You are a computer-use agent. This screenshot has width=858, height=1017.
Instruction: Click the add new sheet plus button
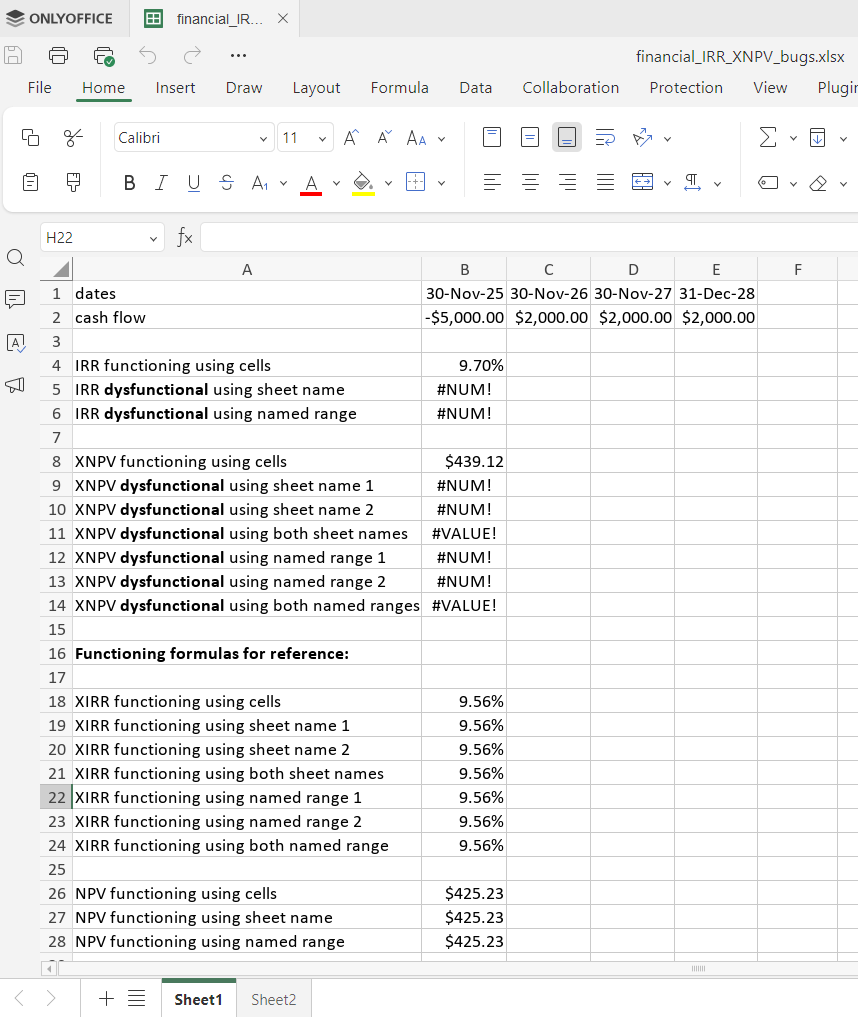pyautogui.click(x=107, y=998)
